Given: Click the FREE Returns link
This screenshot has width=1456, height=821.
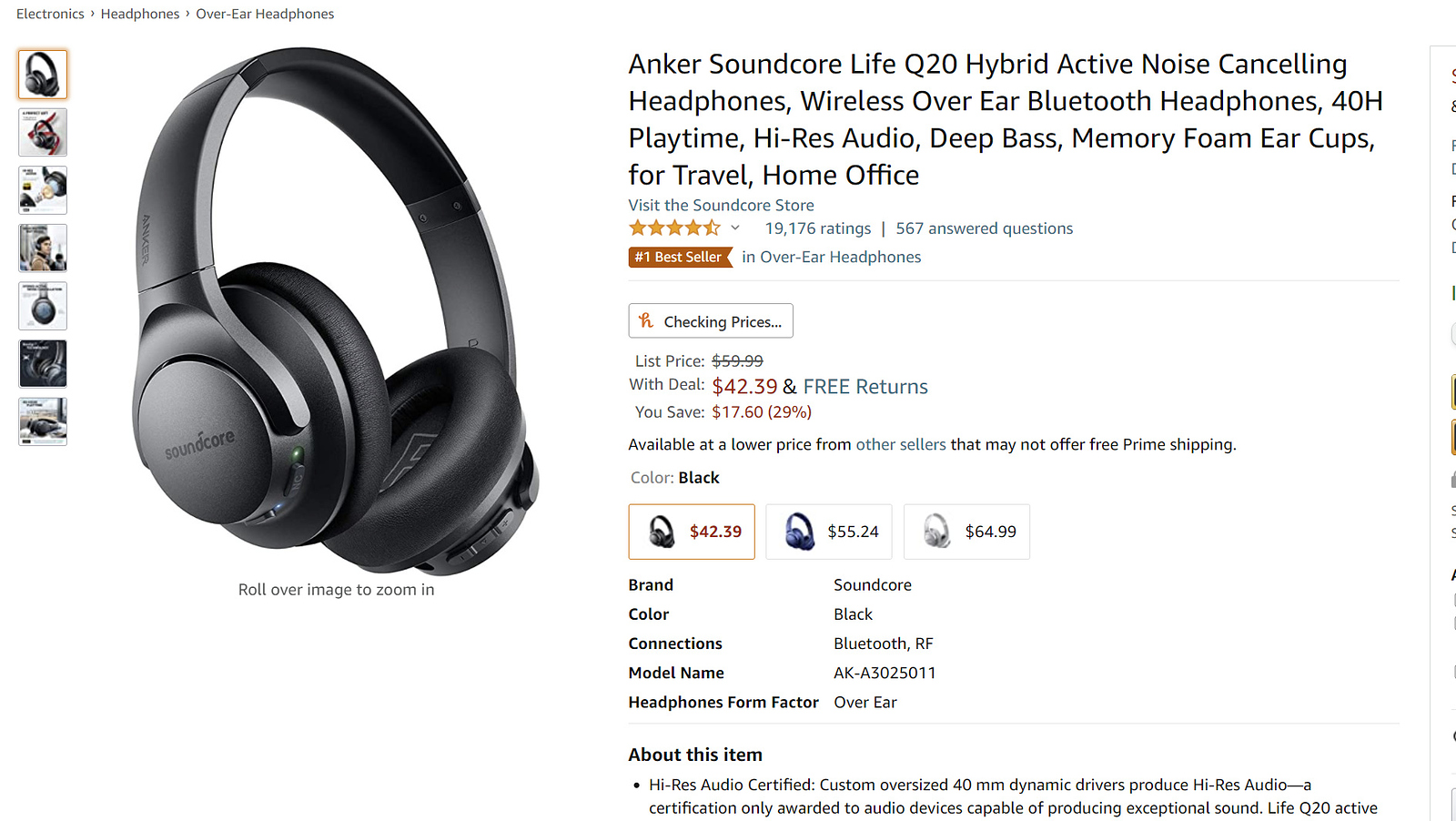Looking at the screenshot, I should coord(864,387).
